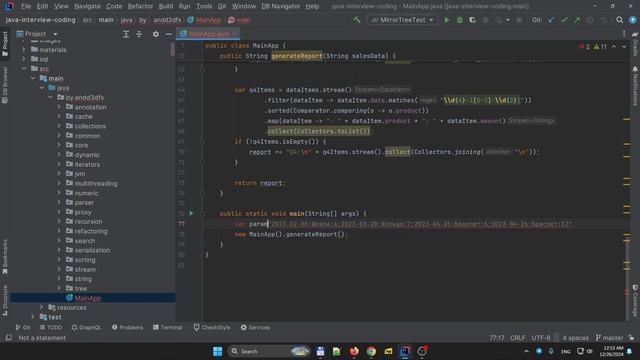The width and height of the screenshot is (640, 360).
Task: Collapse the main folder node
Action: [33, 78]
